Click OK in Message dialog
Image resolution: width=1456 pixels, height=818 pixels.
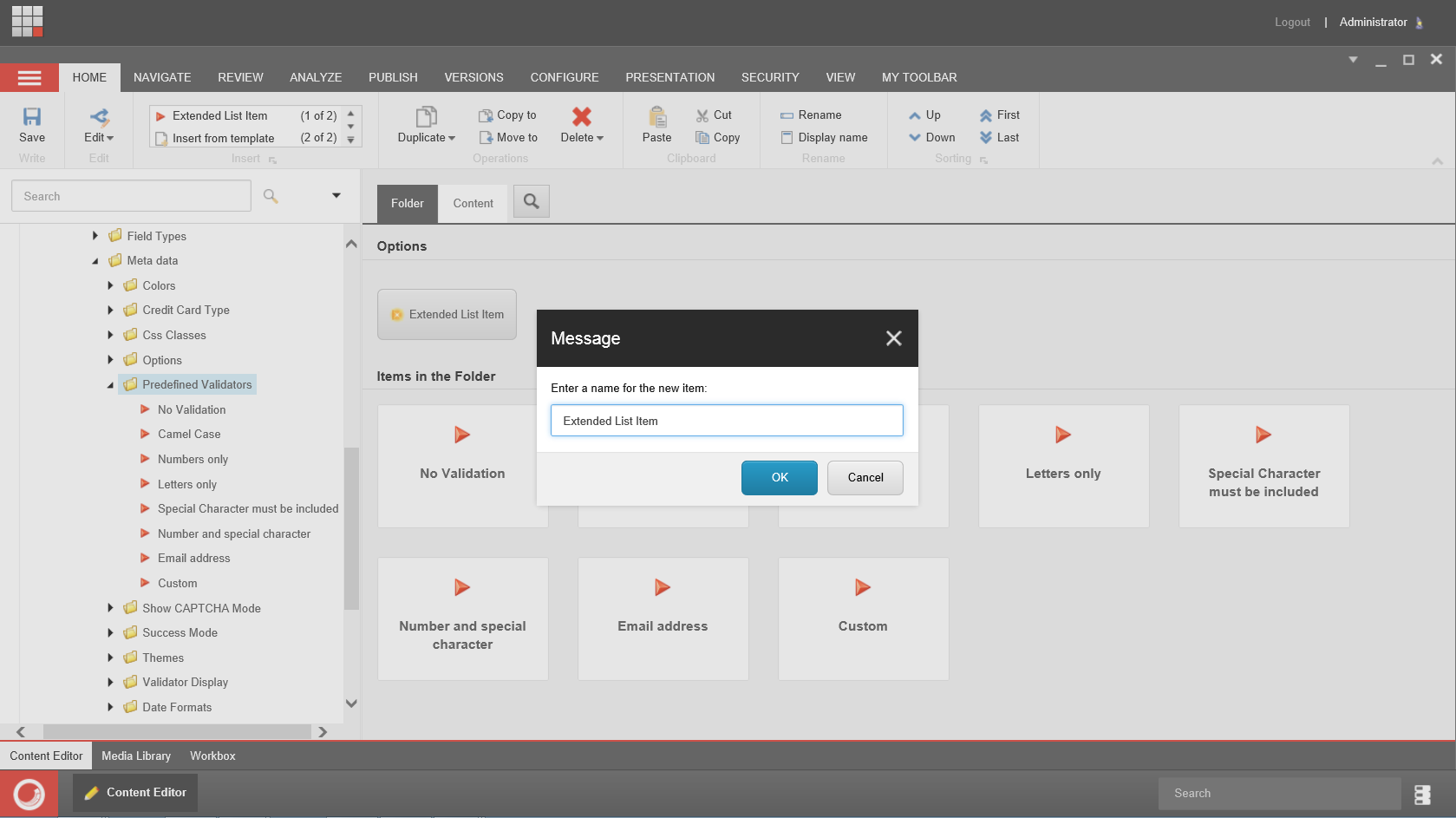[780, 478]
